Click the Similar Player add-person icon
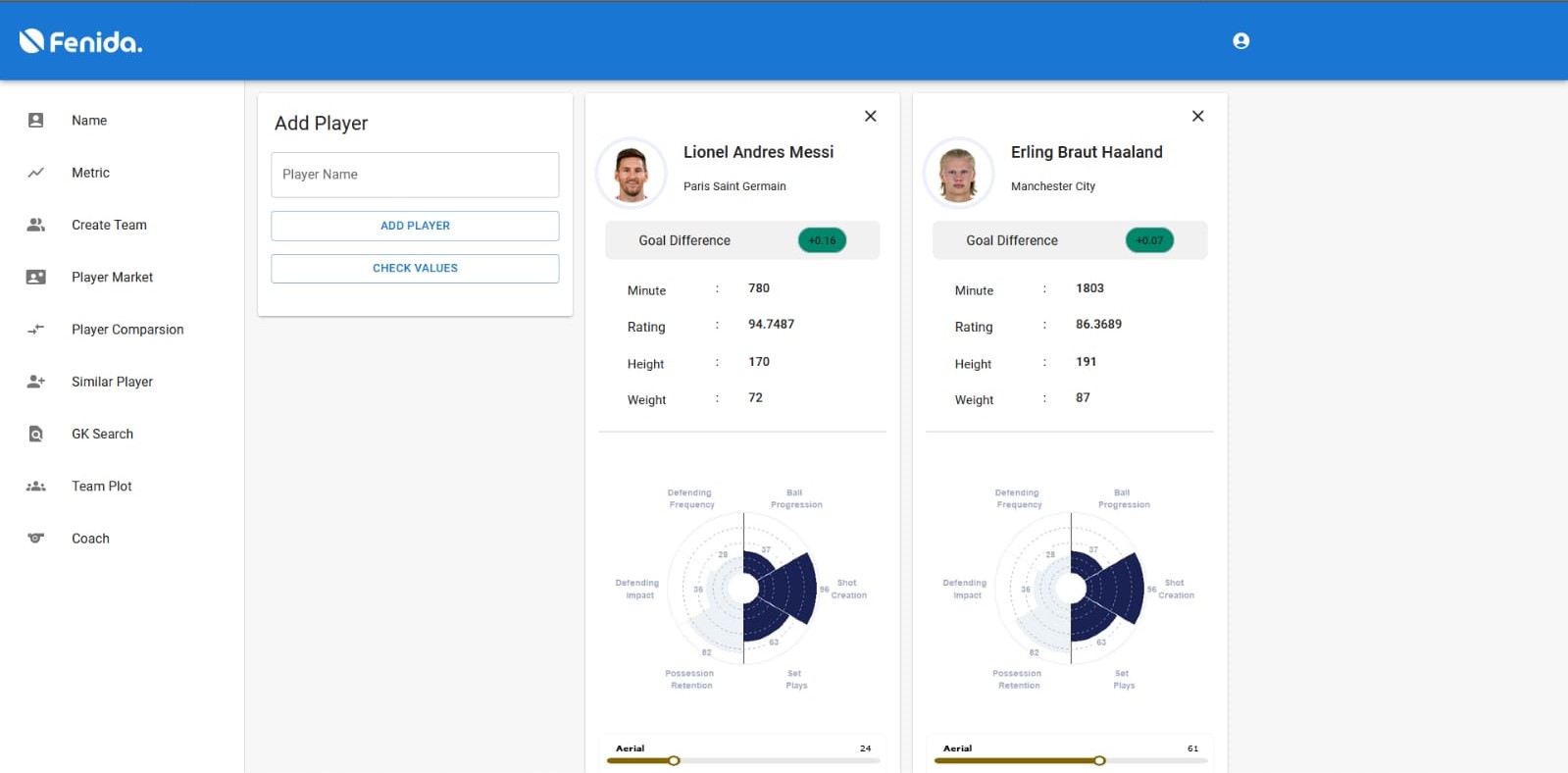The width and height of the screenshot is (1568, 773). tap(36, 382)
